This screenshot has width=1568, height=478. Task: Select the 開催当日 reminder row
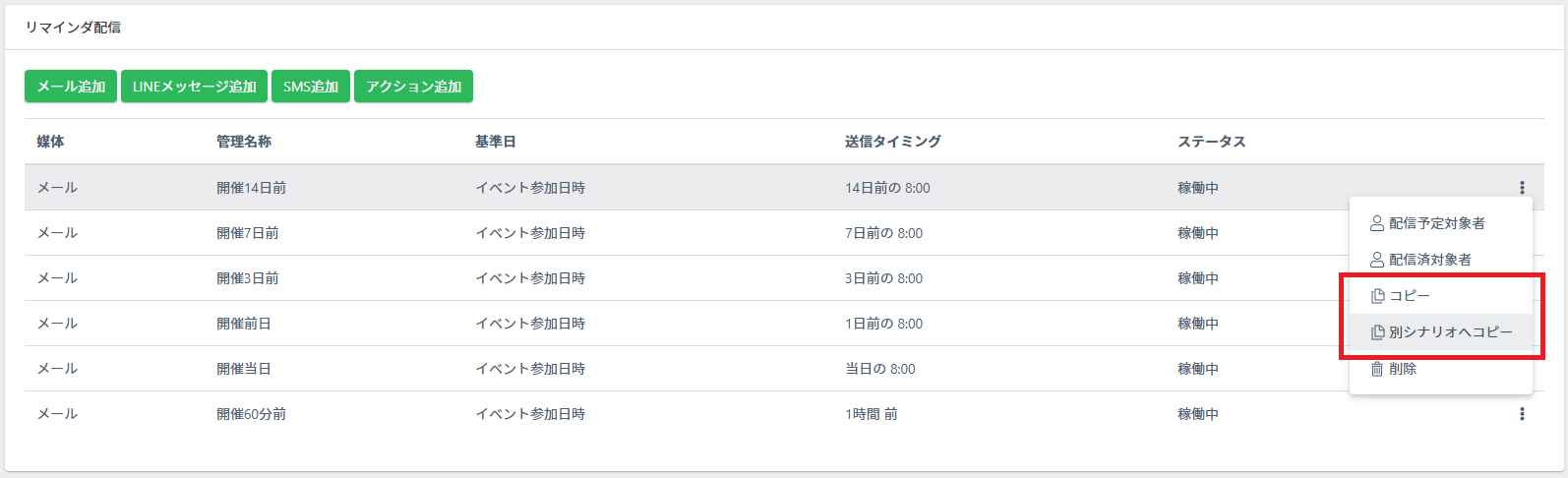[784, 369]
